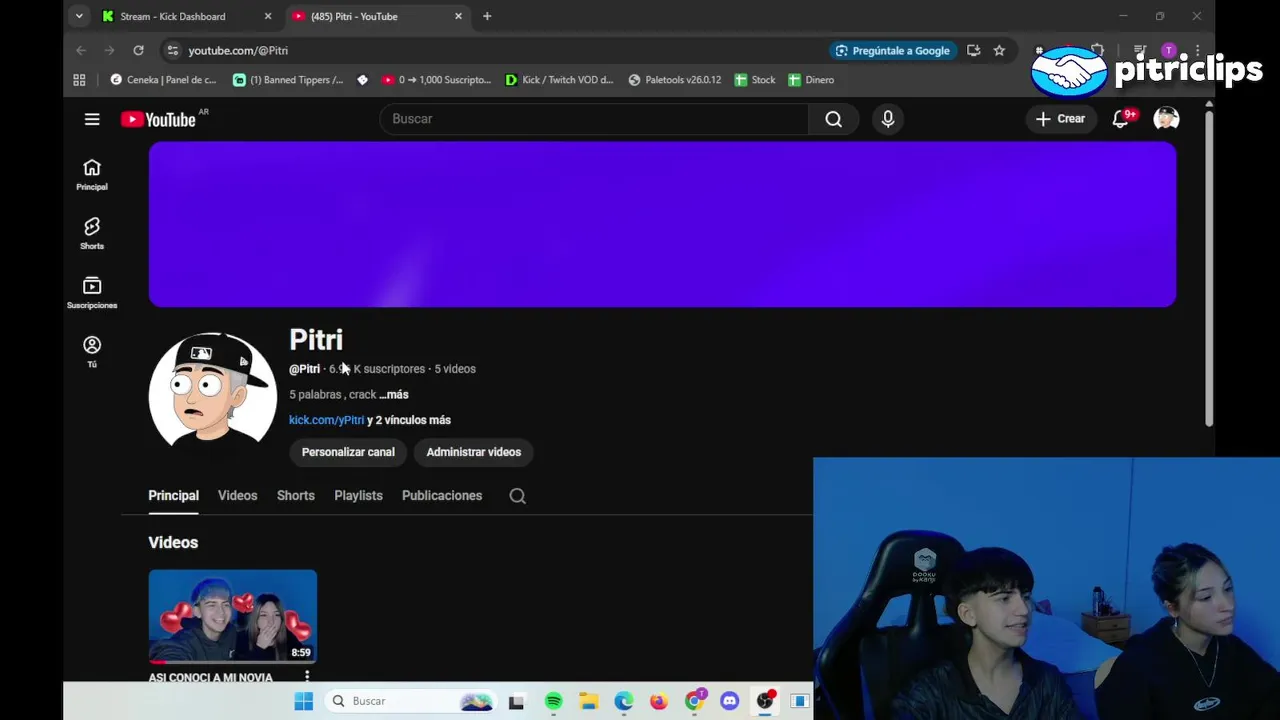Open Discord from the taskbar
The height and width of the screenshot is (720, 1280).
(x=729, y=701)
